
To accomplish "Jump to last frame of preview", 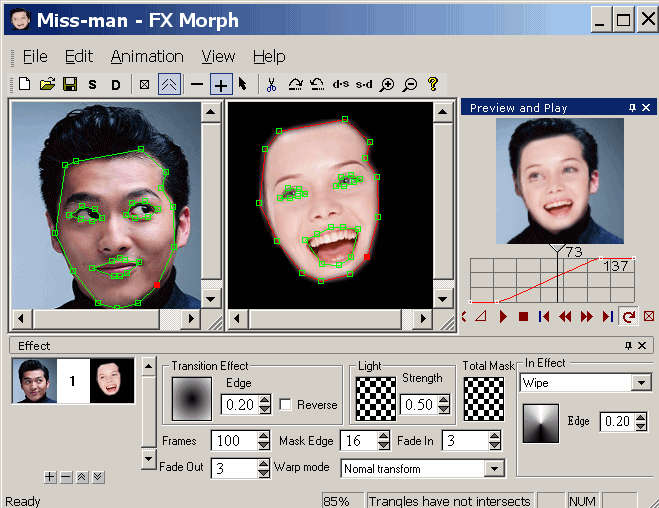I will (608, 316).
